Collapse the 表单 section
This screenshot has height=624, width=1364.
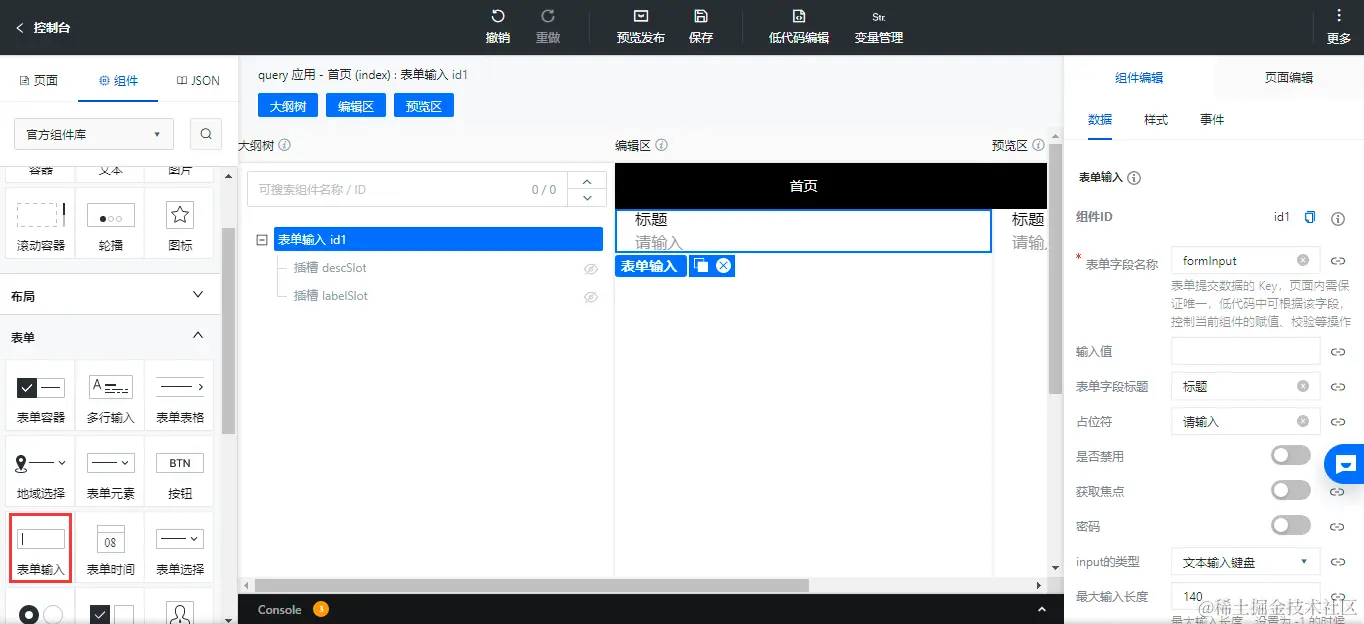tap(110, 337)
